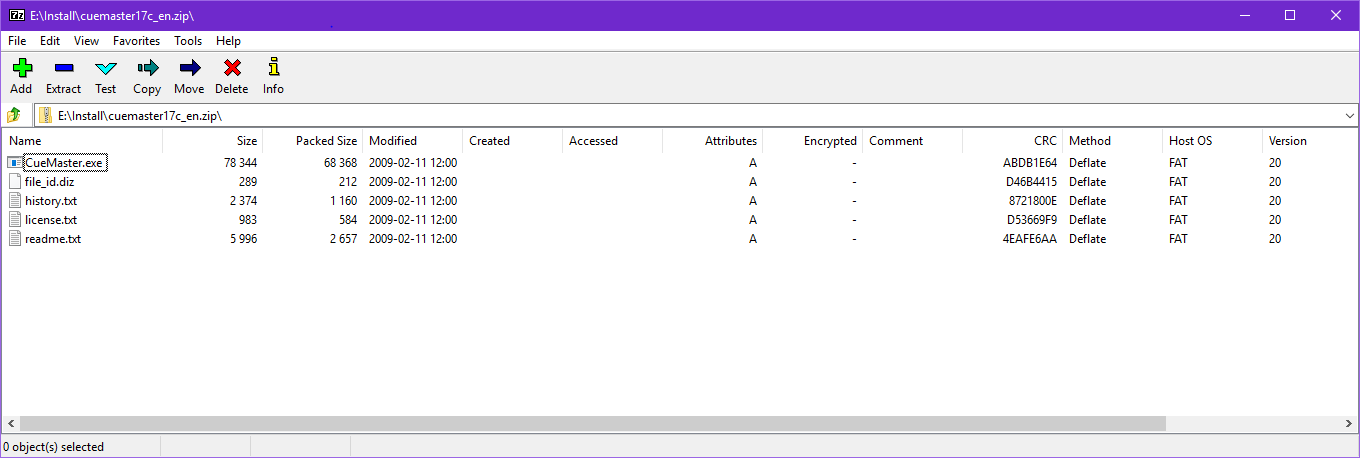Viewport: 1360px width, 458px height.
Task: Click the scrollbar right arrow
Action: click(x=1350, y=424)
